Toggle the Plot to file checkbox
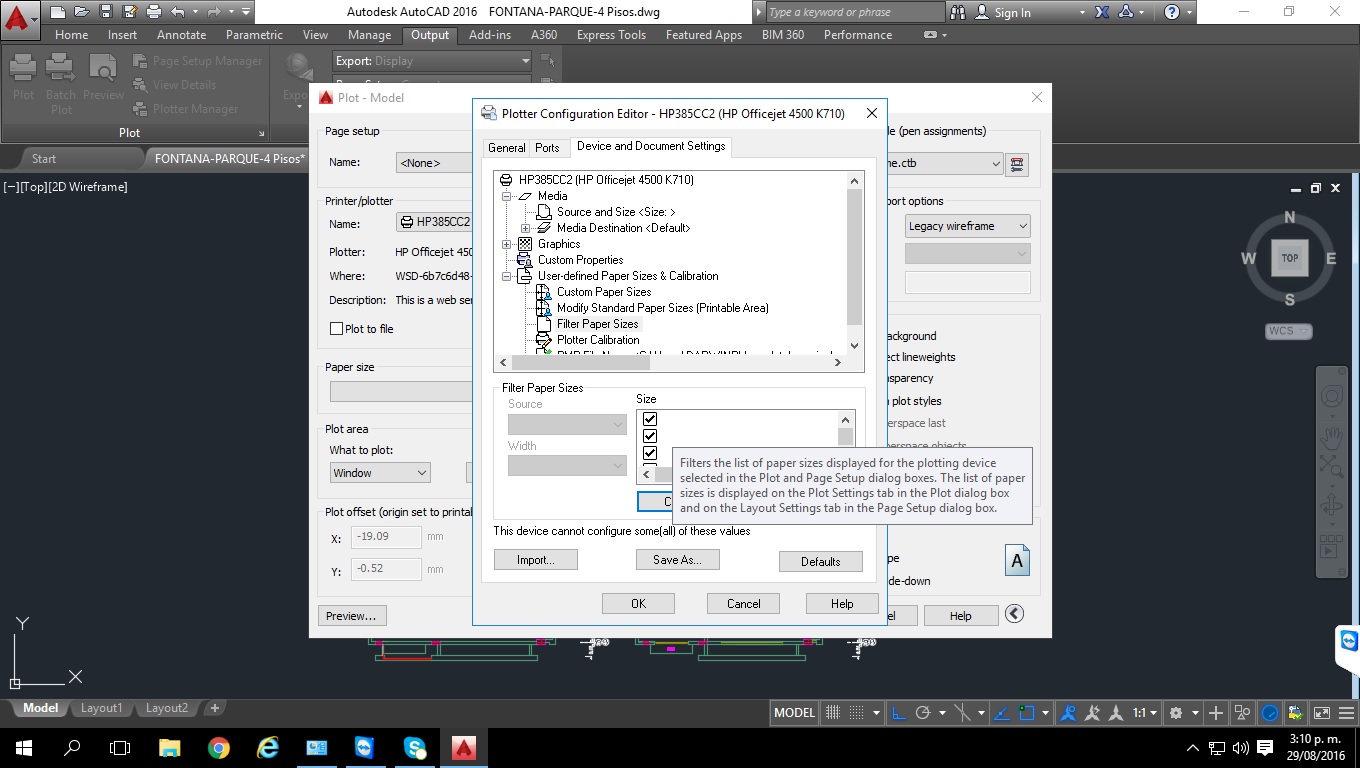Screen dimensions: 1360x768 [x=337, y=329]
